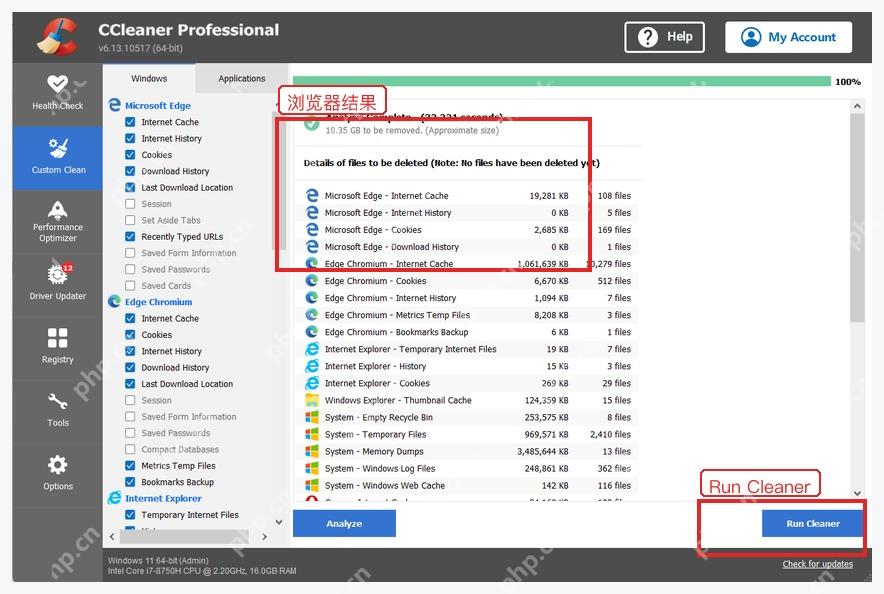Click the Edge Chromium Session checkbox
Screen dimensions: 884x594
[130, 400]
